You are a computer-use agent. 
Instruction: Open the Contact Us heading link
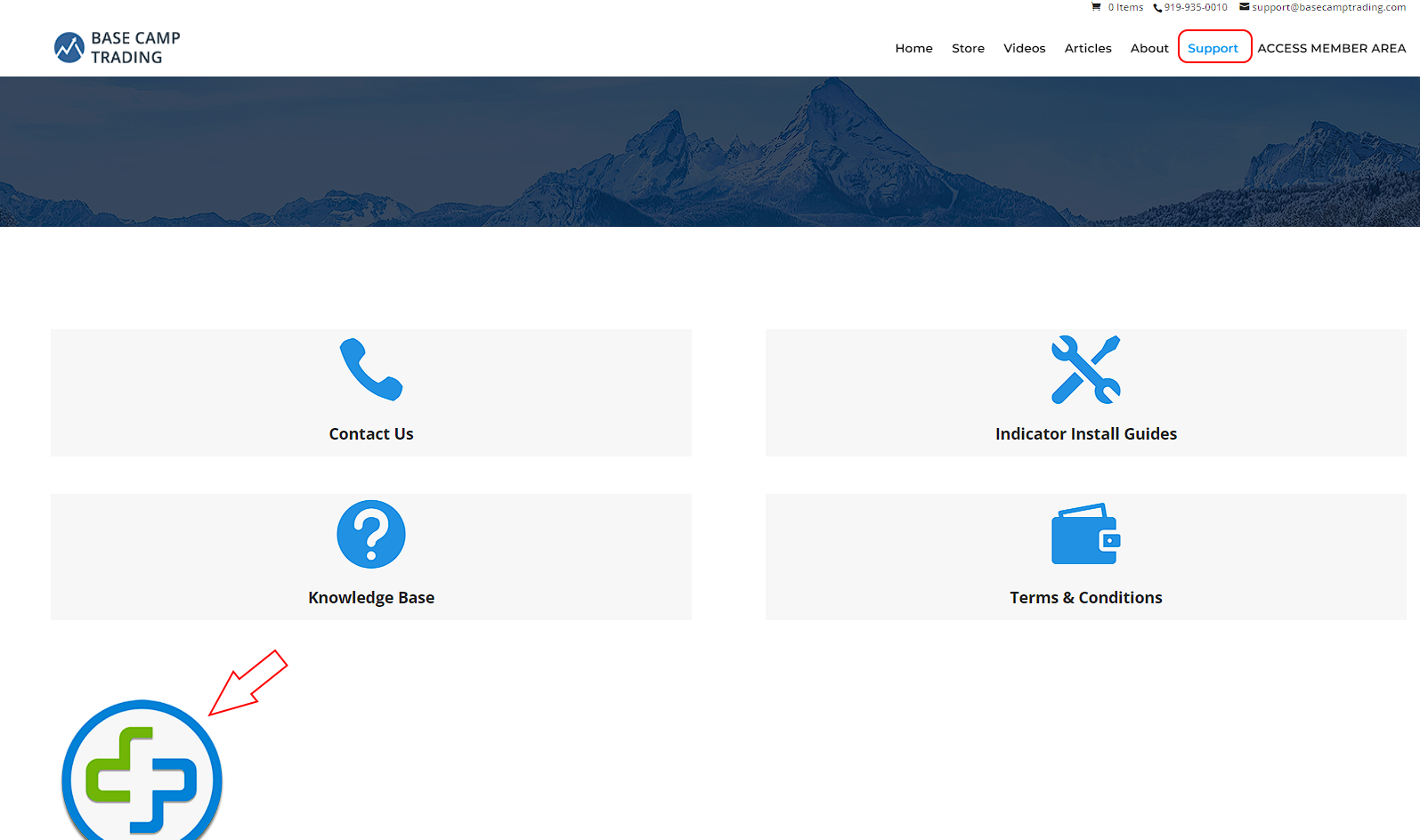pos(371,434)
